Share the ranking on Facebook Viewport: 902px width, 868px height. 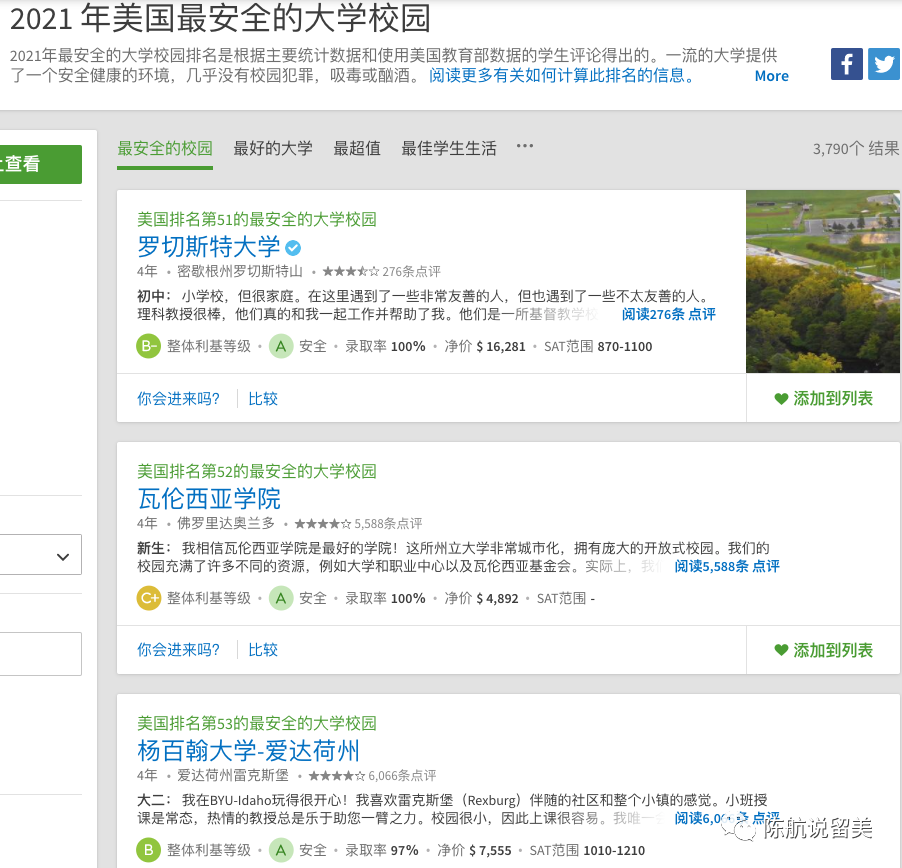tap(846, 64)
